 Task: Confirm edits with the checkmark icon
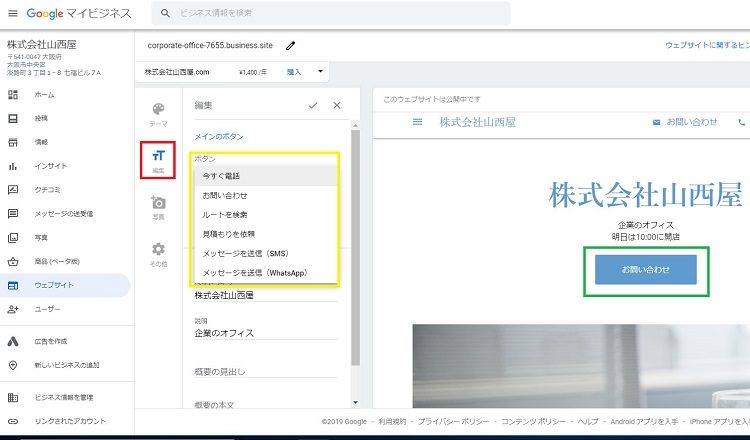pos(313,106)
